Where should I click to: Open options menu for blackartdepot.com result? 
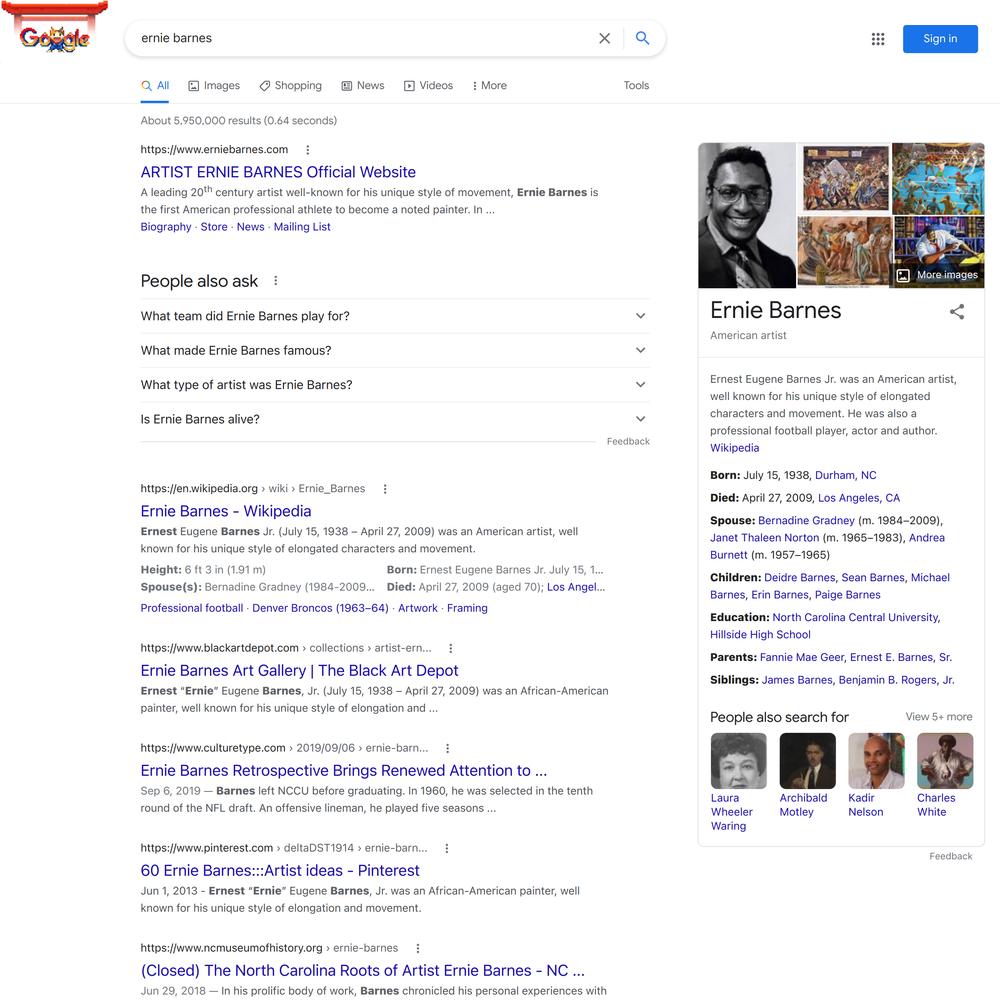coord(451,649)
